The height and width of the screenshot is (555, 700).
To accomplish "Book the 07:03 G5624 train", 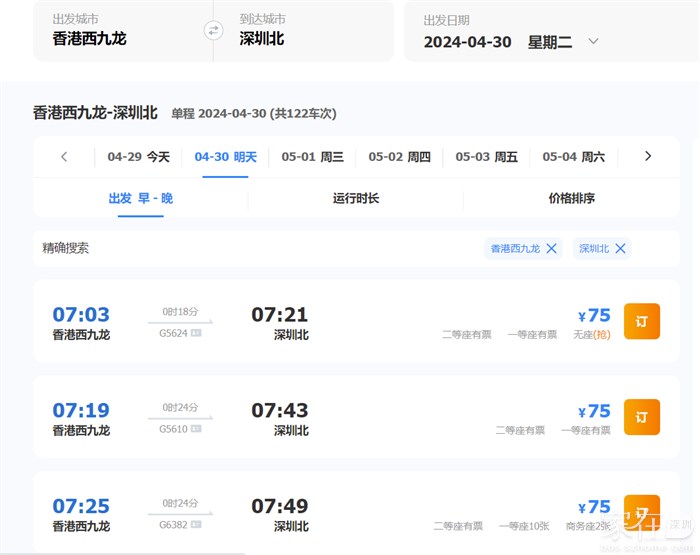I will point(642,321).
